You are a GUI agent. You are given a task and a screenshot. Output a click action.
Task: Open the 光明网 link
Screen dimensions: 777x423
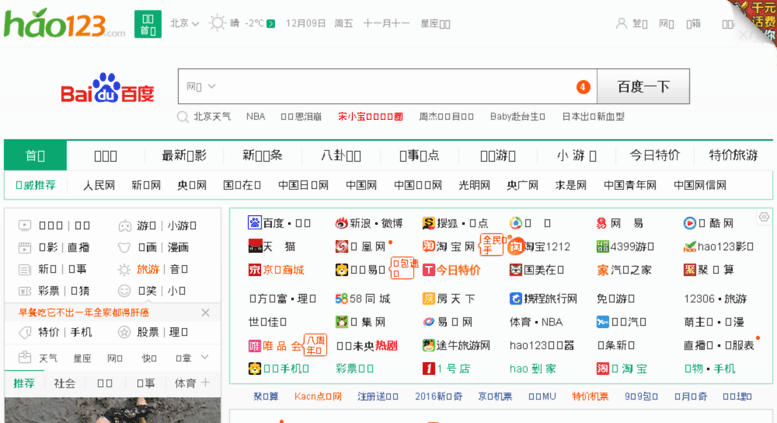coord(474,185)
